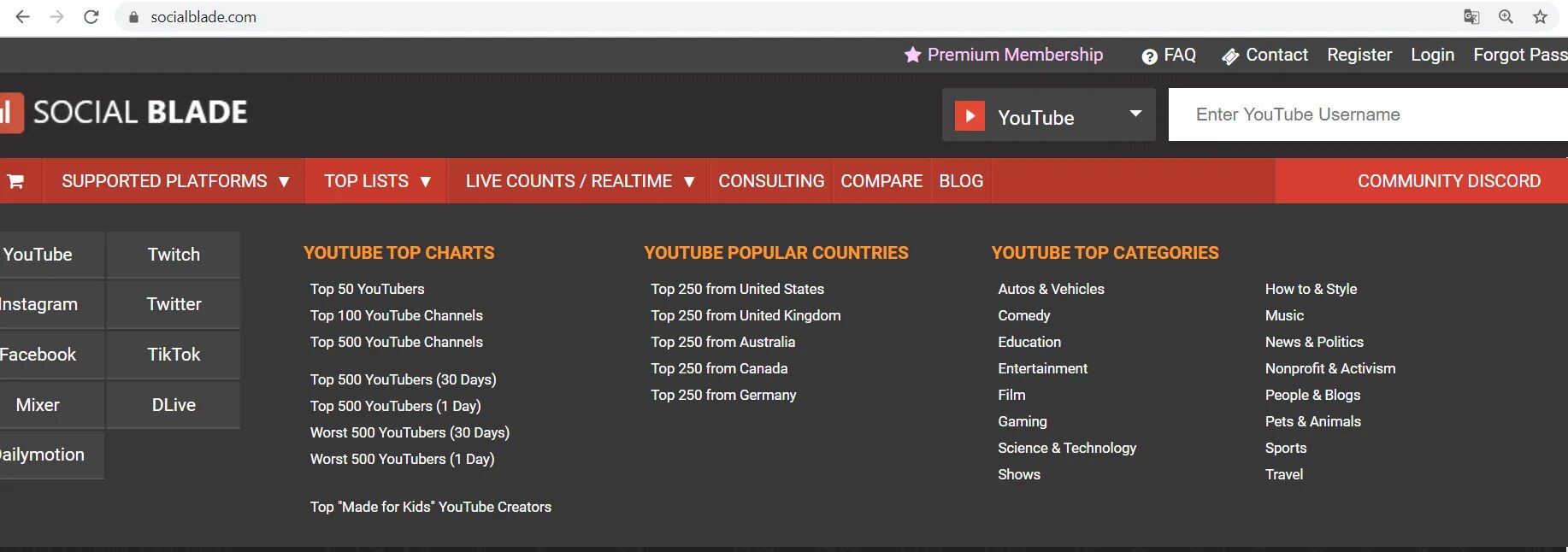Select the Twitch platform tile

coord(174,255)
